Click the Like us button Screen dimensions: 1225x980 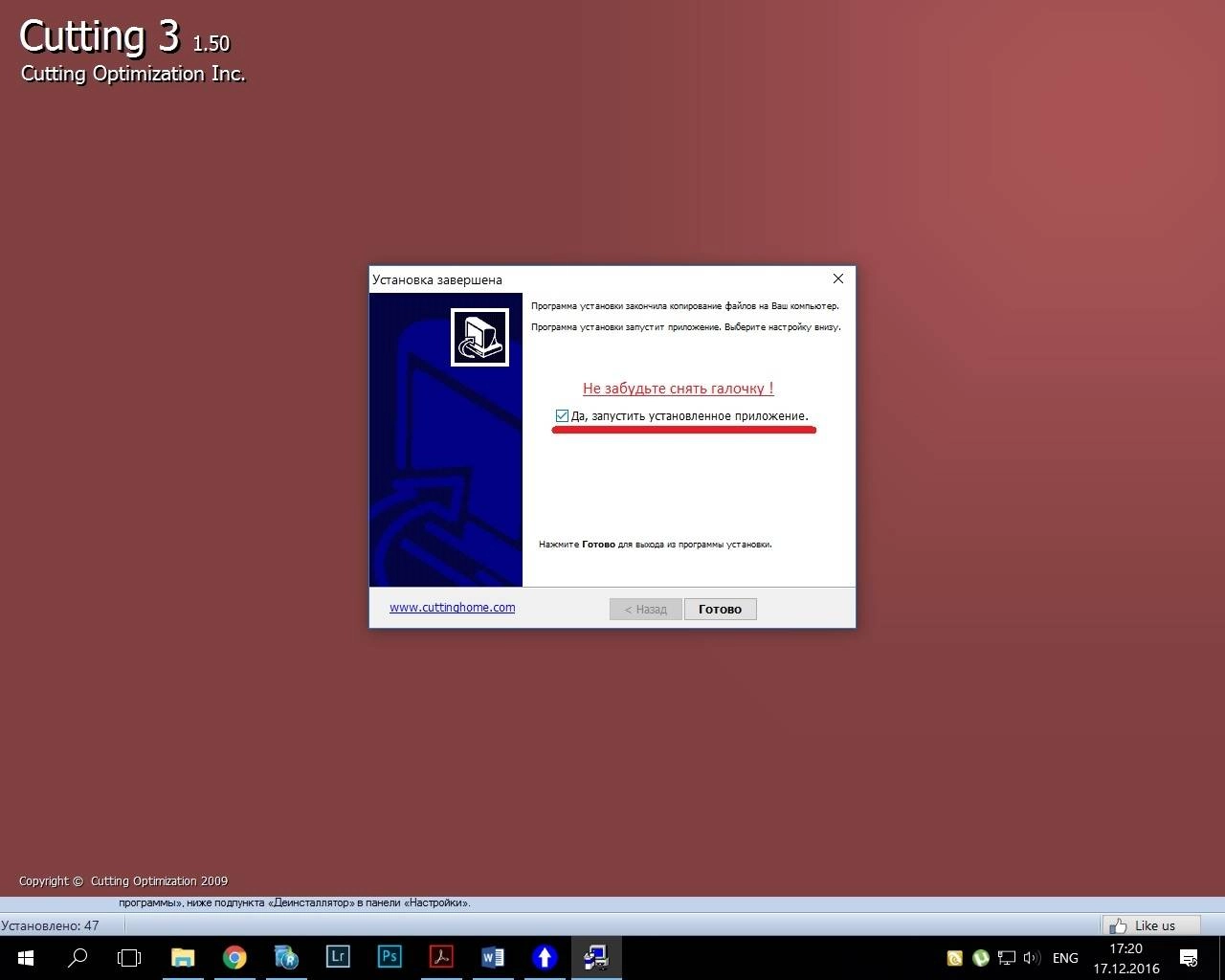tap(1152, 925)
